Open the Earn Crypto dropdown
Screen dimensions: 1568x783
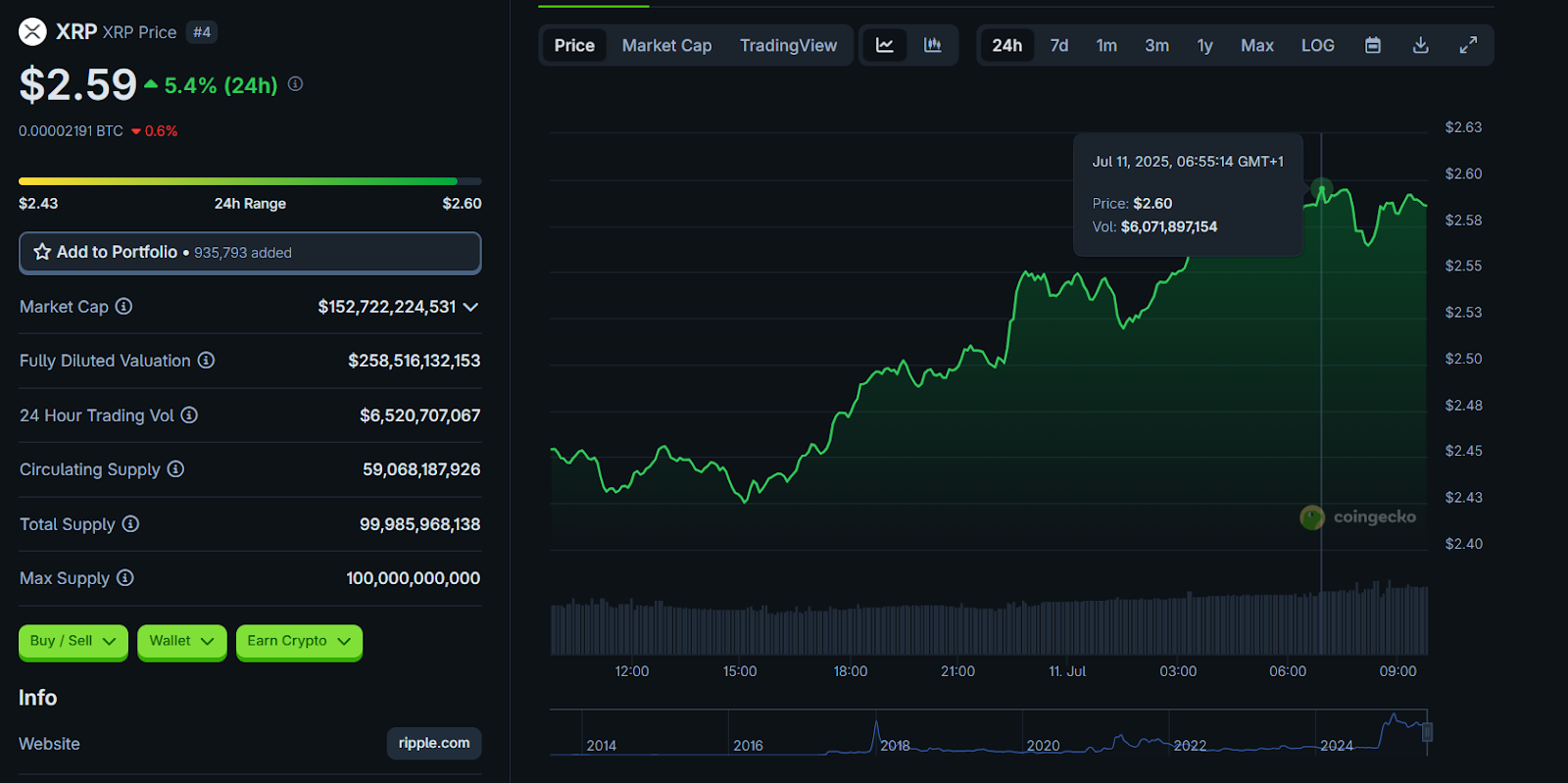(x=299, y=641)
